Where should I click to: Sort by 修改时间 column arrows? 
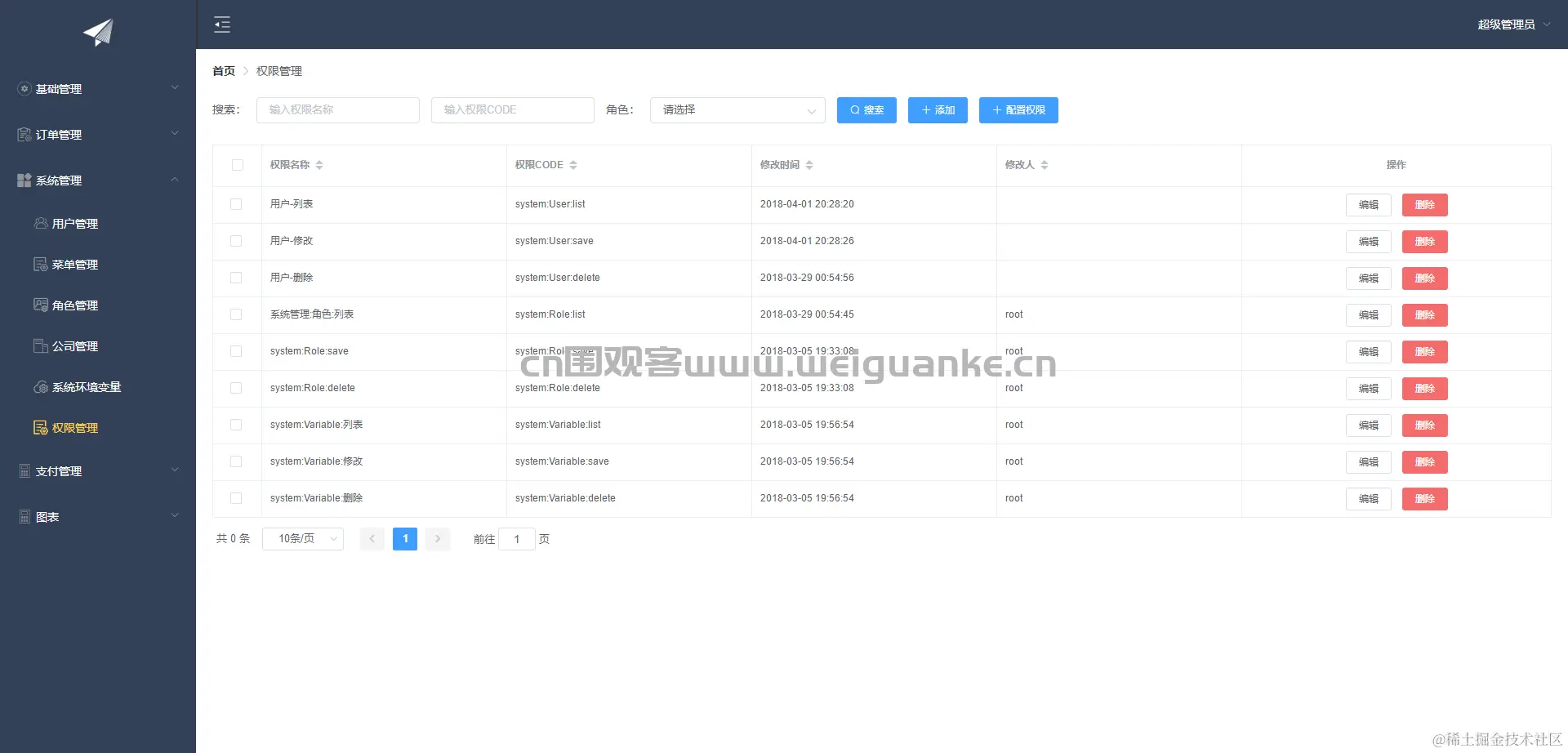click(809, 165)
